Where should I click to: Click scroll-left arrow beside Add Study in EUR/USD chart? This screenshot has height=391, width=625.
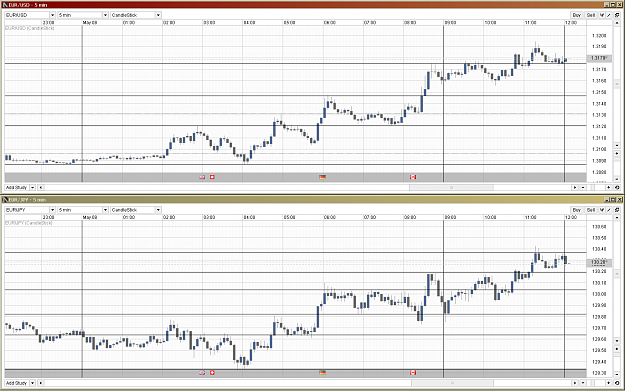point(41,187)
